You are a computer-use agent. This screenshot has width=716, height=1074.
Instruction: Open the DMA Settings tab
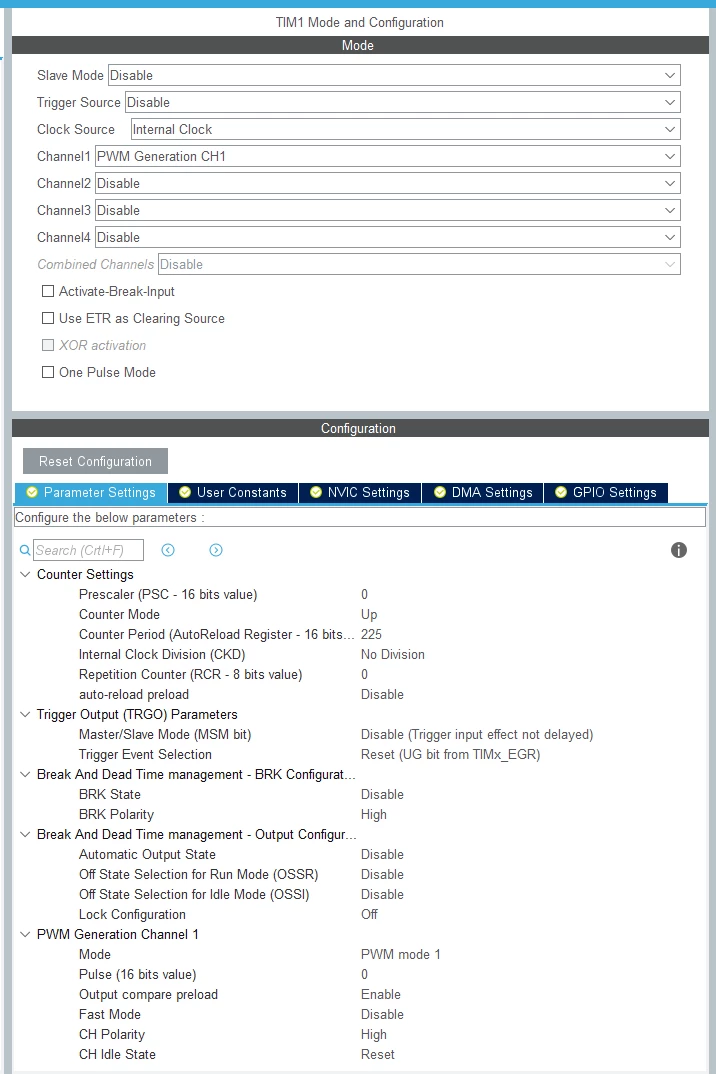482,492
